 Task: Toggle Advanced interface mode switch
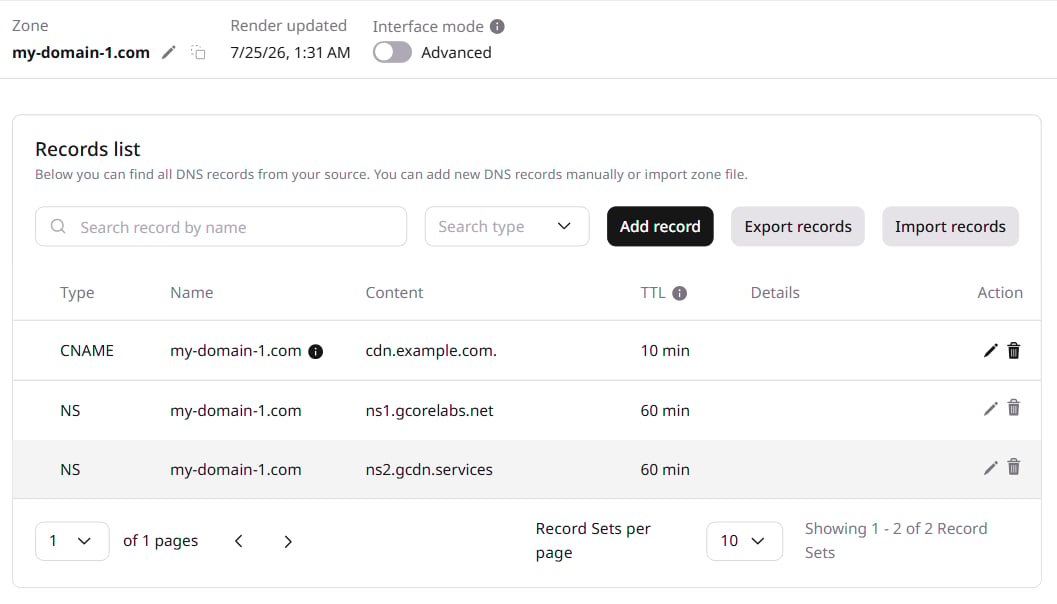pyautogui.click(x=392, y=53)
